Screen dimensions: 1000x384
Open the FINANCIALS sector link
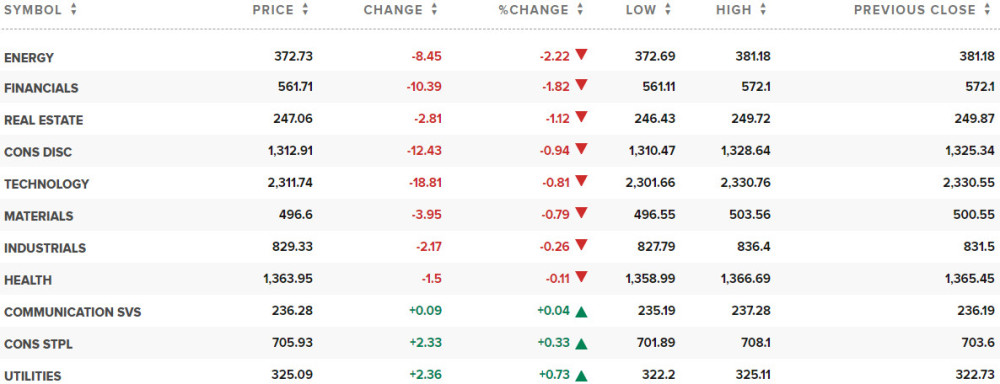click(x=41, y=88)
